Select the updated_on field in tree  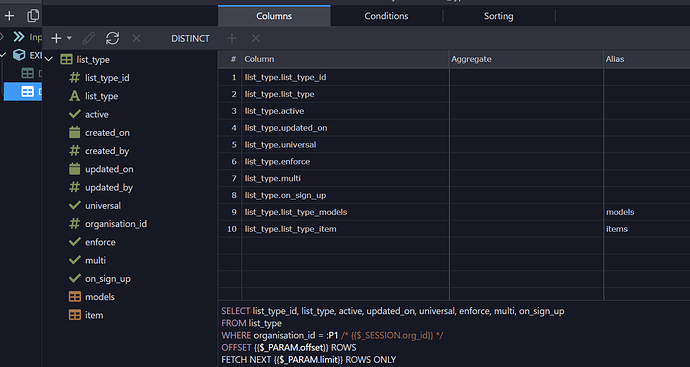tap(109, 169)
